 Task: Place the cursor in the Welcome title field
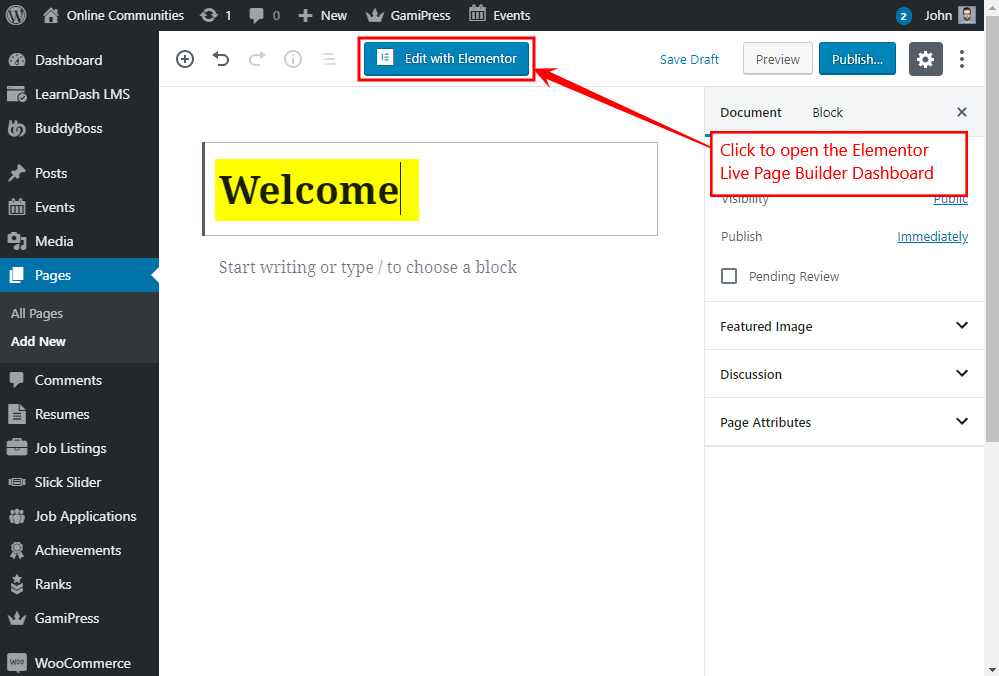click(316, 188)
